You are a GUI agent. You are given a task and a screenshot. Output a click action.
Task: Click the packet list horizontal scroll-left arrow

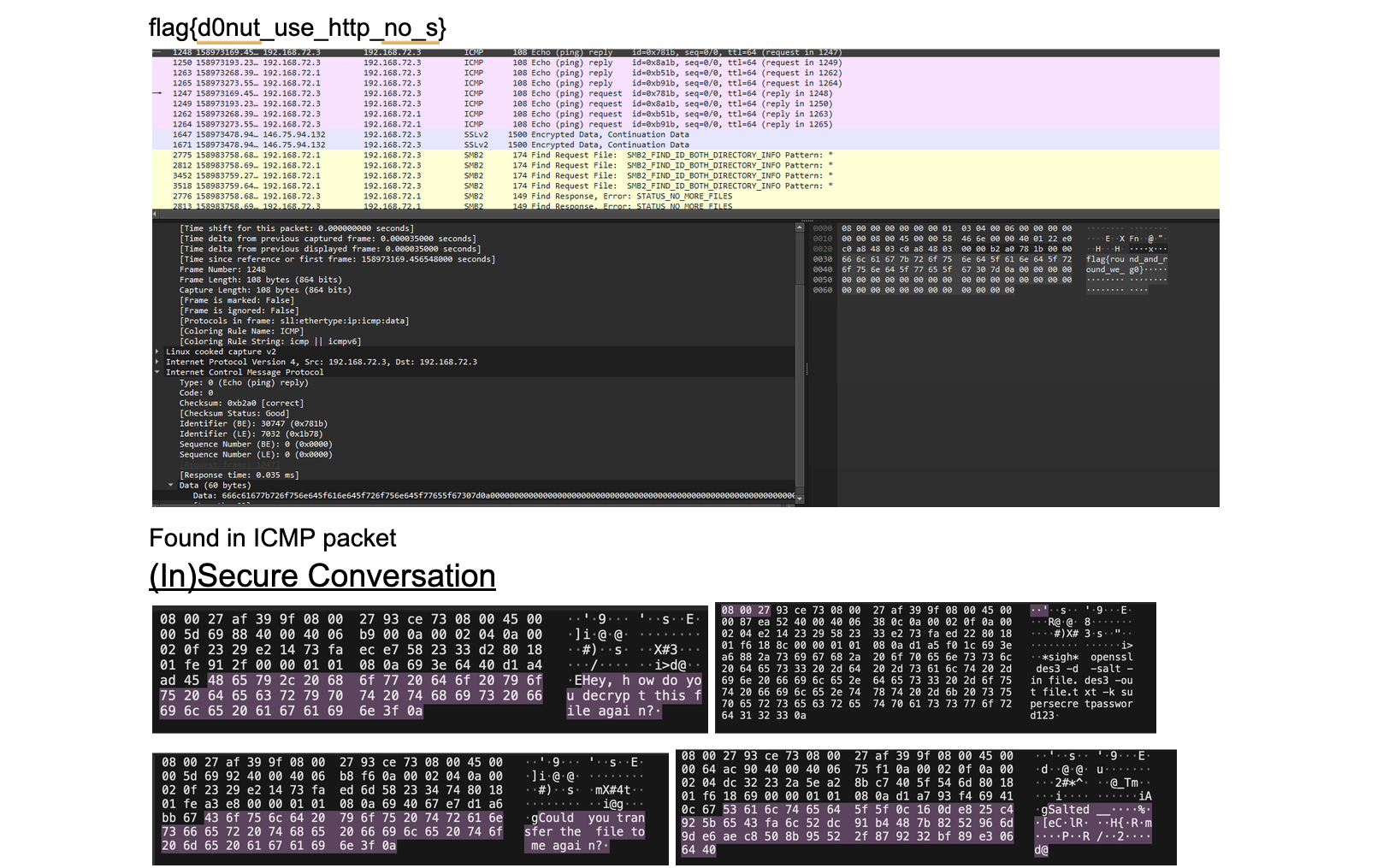click(156, 213)
